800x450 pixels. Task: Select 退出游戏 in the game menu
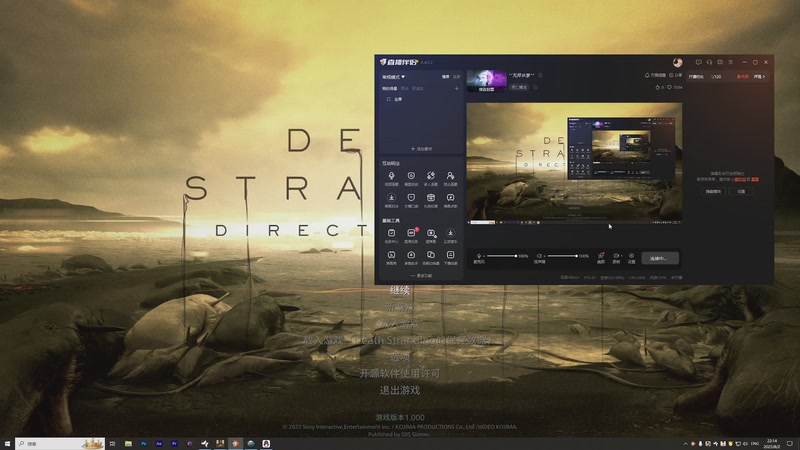point(400,390)
